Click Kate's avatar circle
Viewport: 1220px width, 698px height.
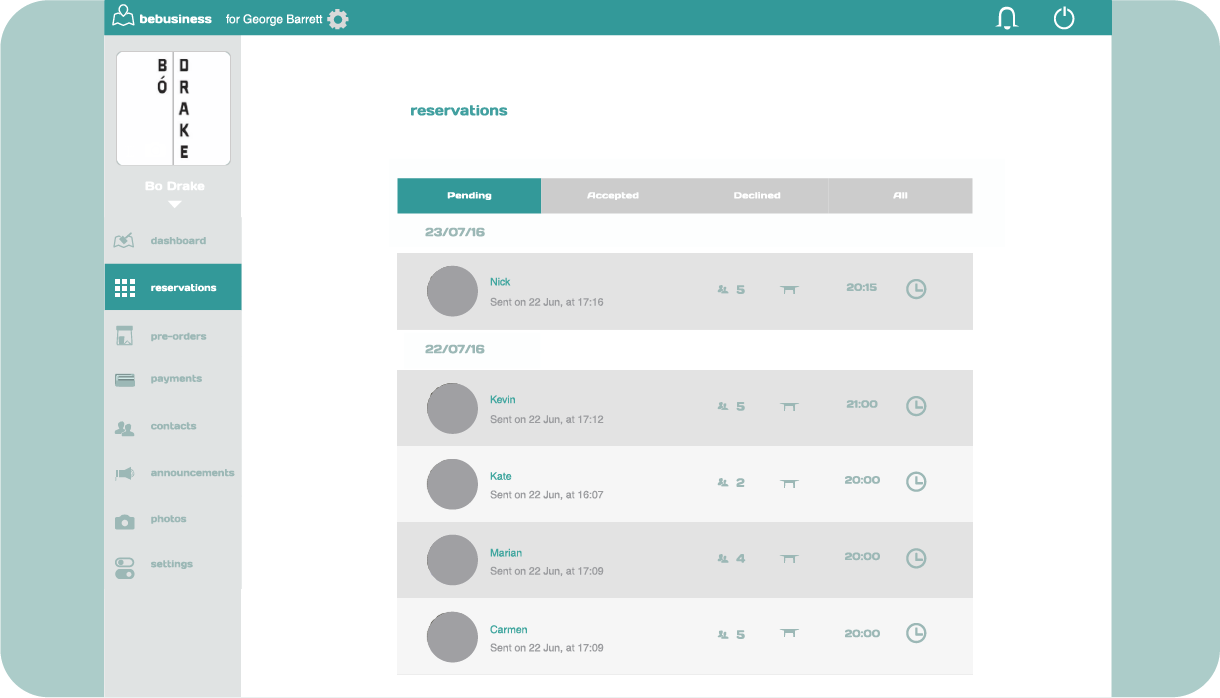[452, 484]
